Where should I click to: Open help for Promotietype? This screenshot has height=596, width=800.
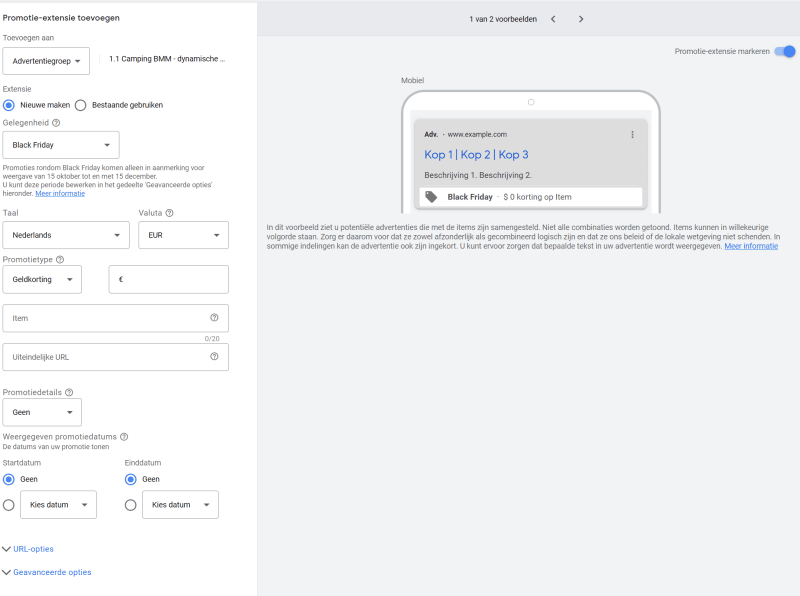coord(58,260)
